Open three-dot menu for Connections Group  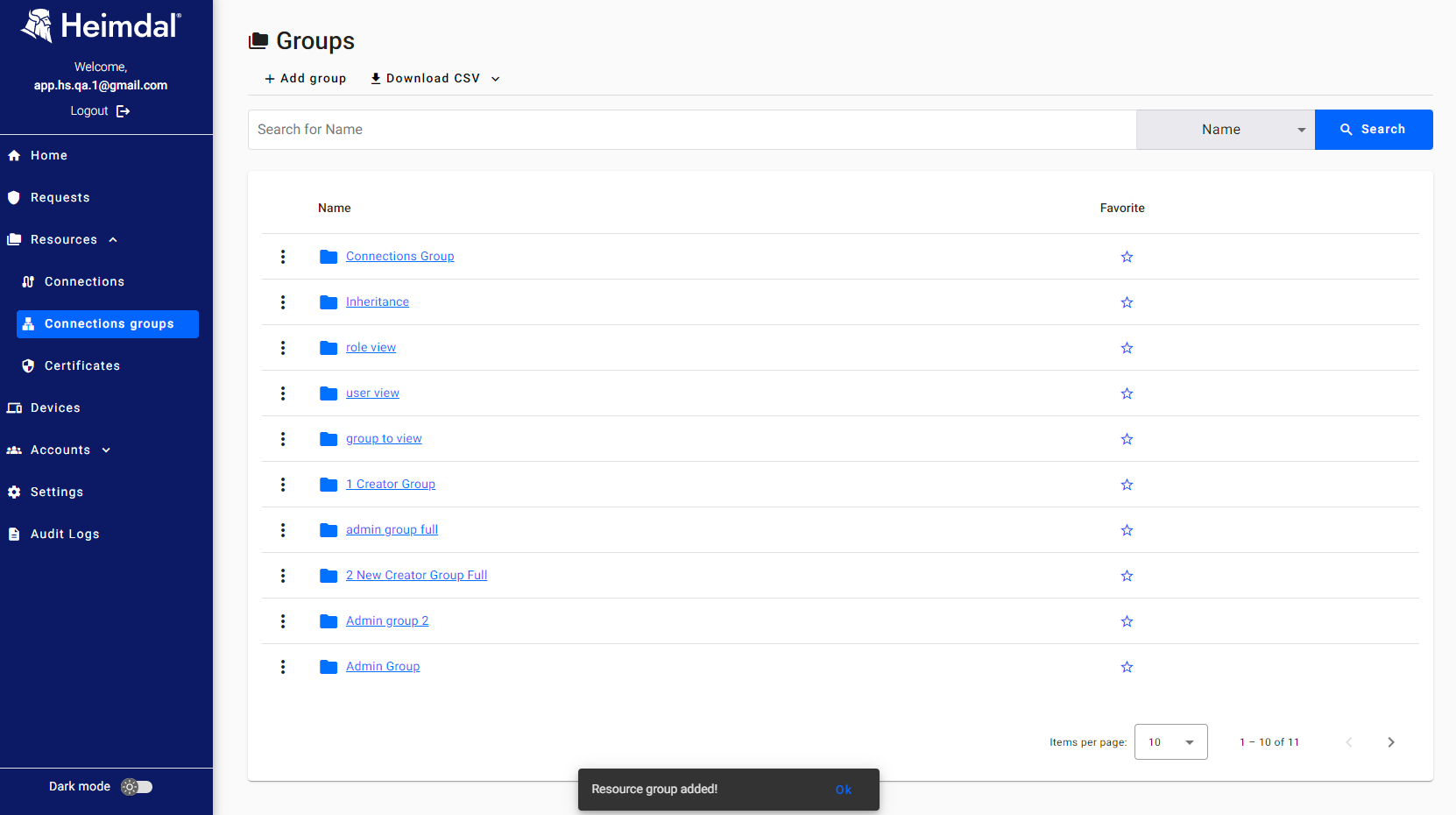click(283, 257)
